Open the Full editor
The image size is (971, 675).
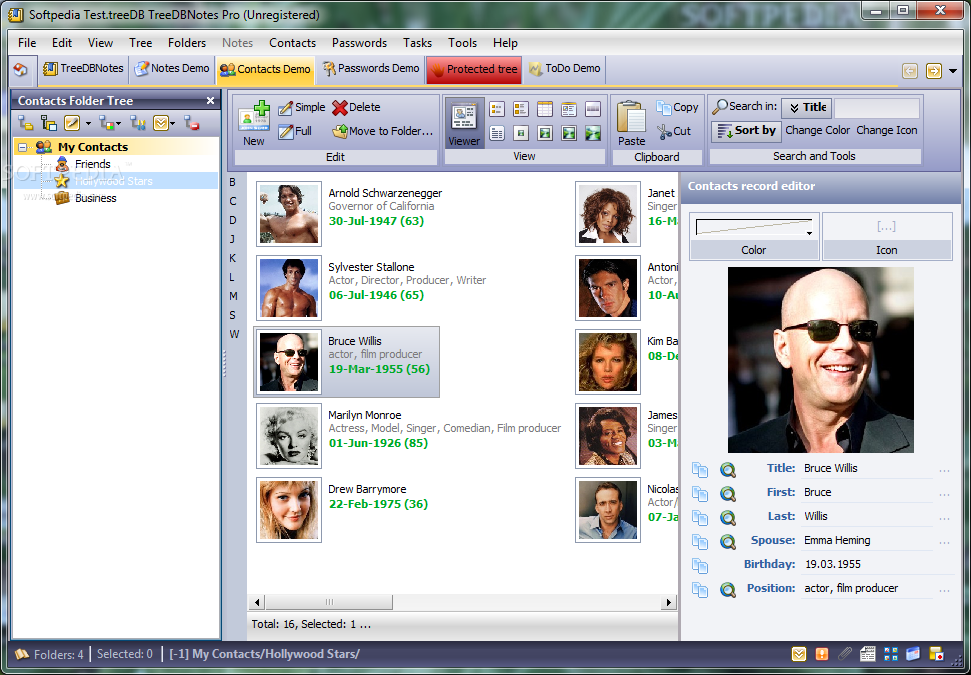coord(295,131)
